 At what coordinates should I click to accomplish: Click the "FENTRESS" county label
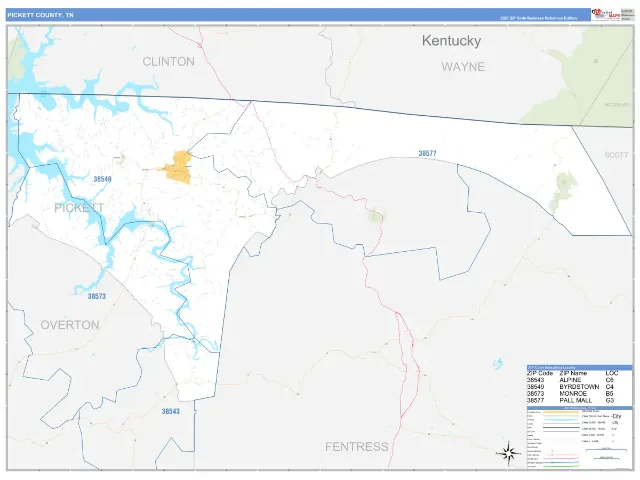tap(356, 447)
